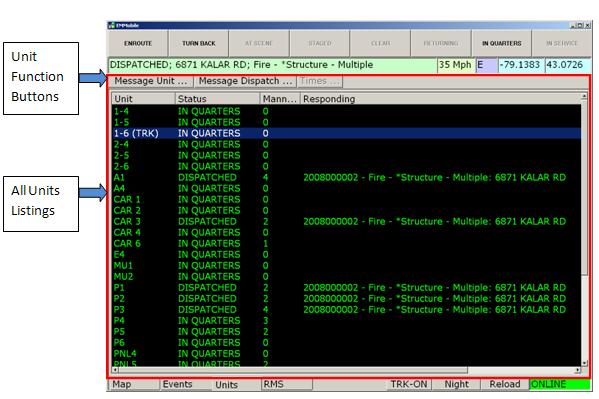Select unit row P4

(x=346, y=321)
